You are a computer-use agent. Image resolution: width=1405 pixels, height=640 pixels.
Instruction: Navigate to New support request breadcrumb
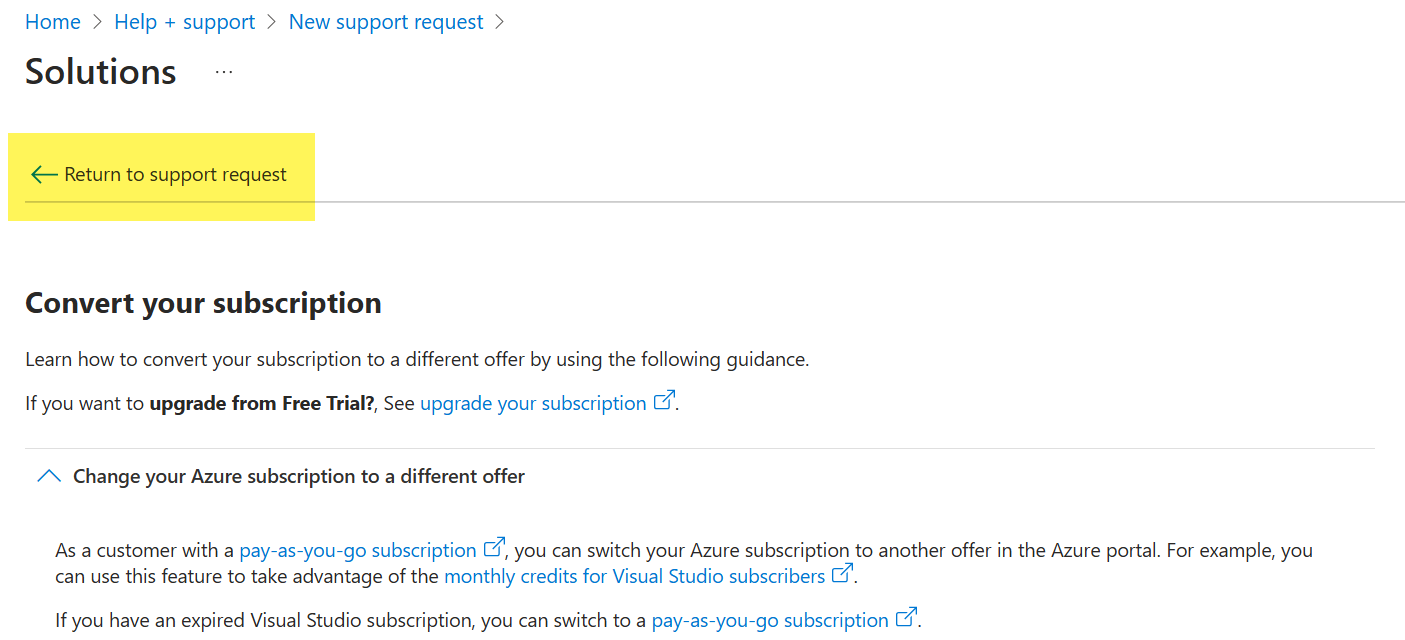pyautogui.click(x=386, y=22)
